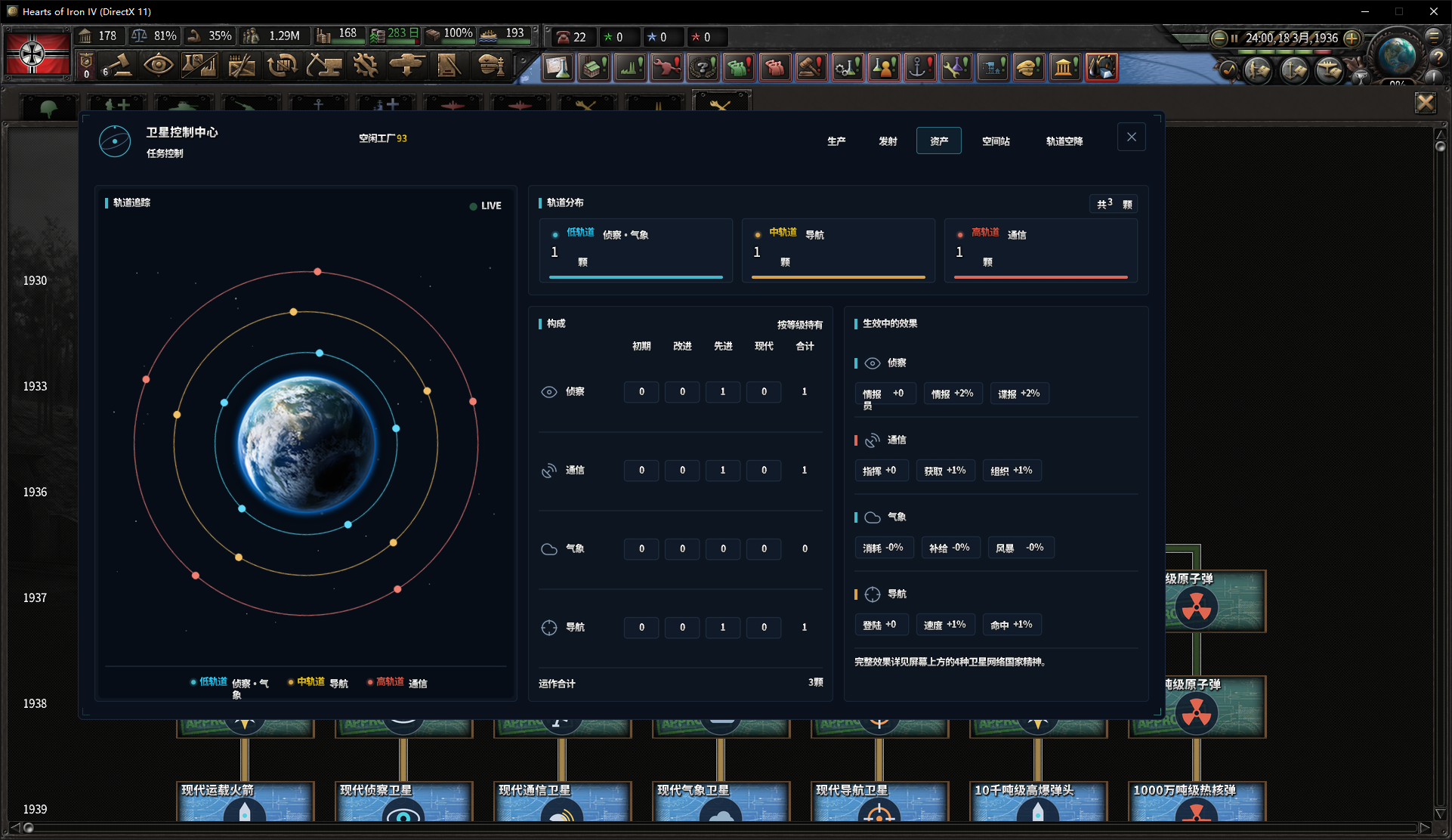
Task: Click the LIVE indicator
Action: (485, 205)
